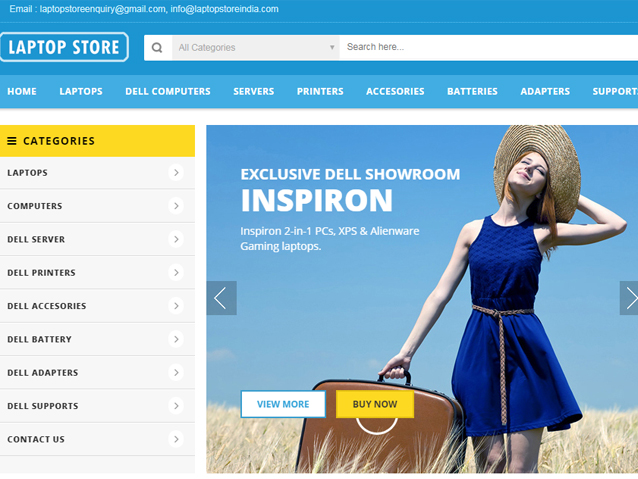Open the SUPPORT nav menu

click(615, 92)
